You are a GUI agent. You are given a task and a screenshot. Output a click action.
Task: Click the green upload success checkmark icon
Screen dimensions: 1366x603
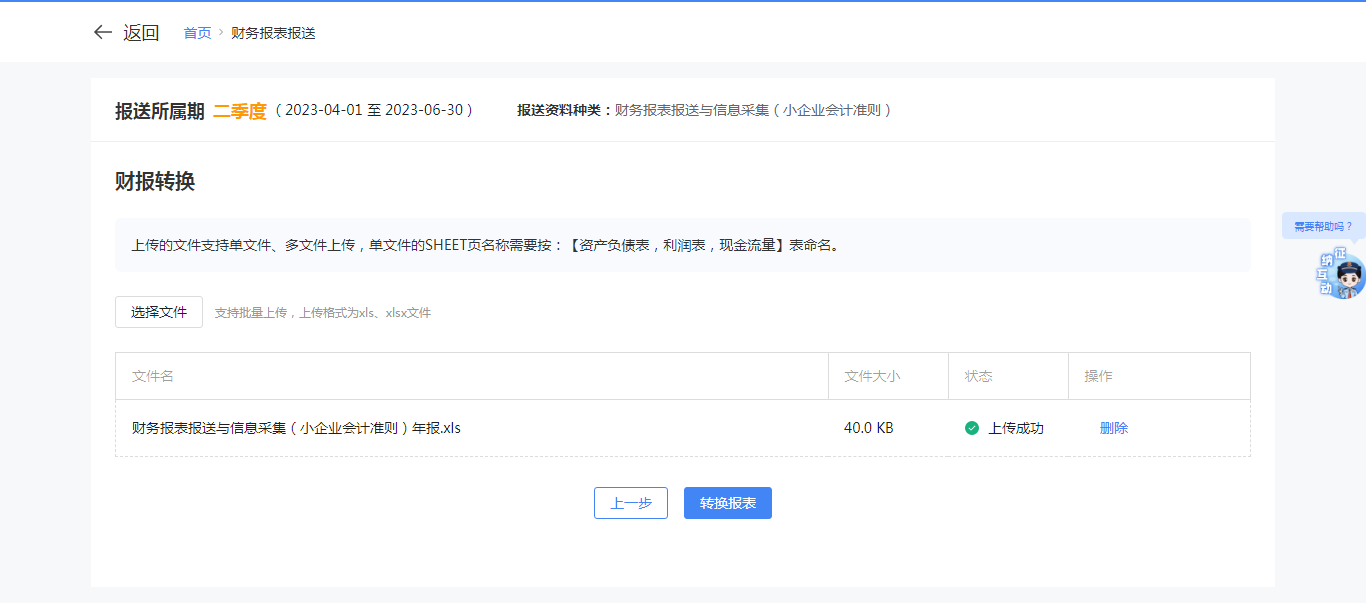pyautogui.click(x=972, y=428)
